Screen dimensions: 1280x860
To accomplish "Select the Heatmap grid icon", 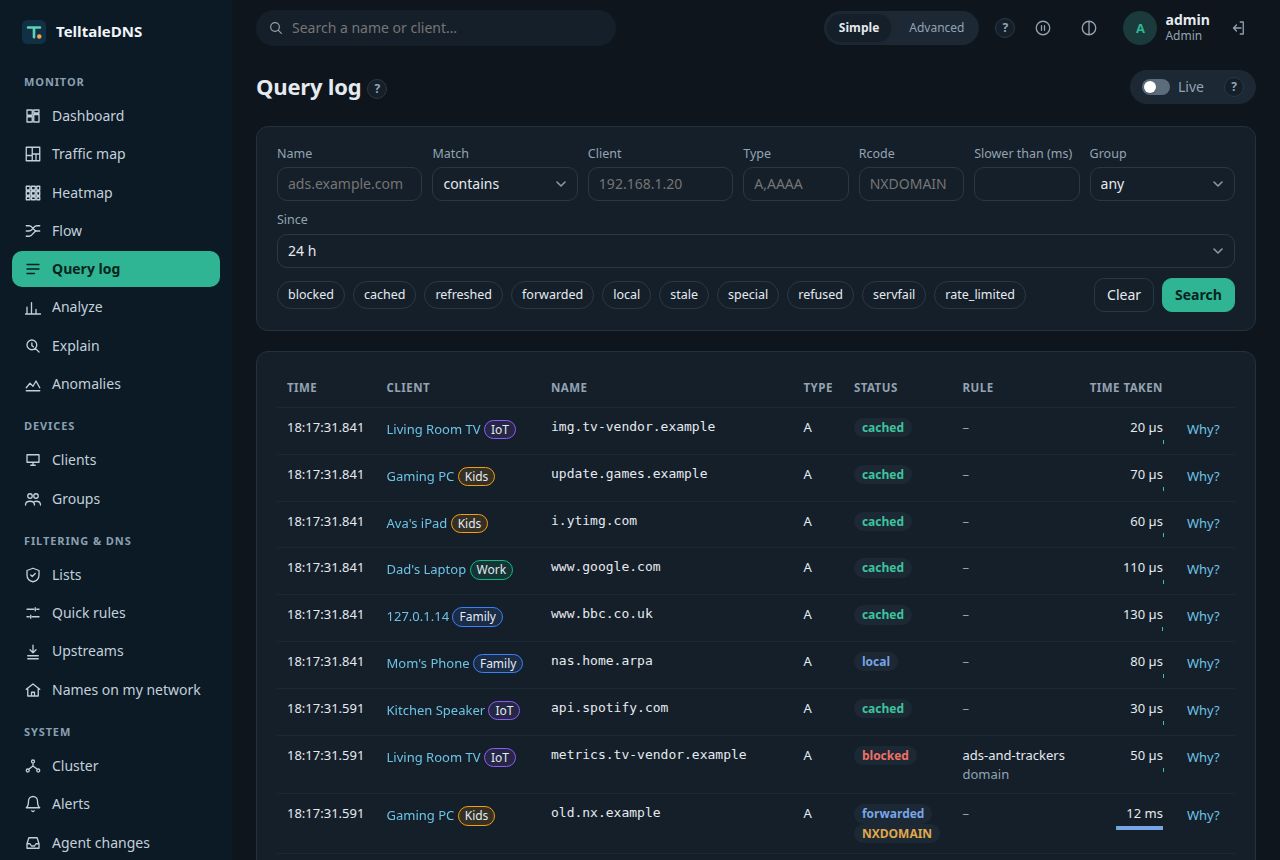I will click(x=33, y=193).
